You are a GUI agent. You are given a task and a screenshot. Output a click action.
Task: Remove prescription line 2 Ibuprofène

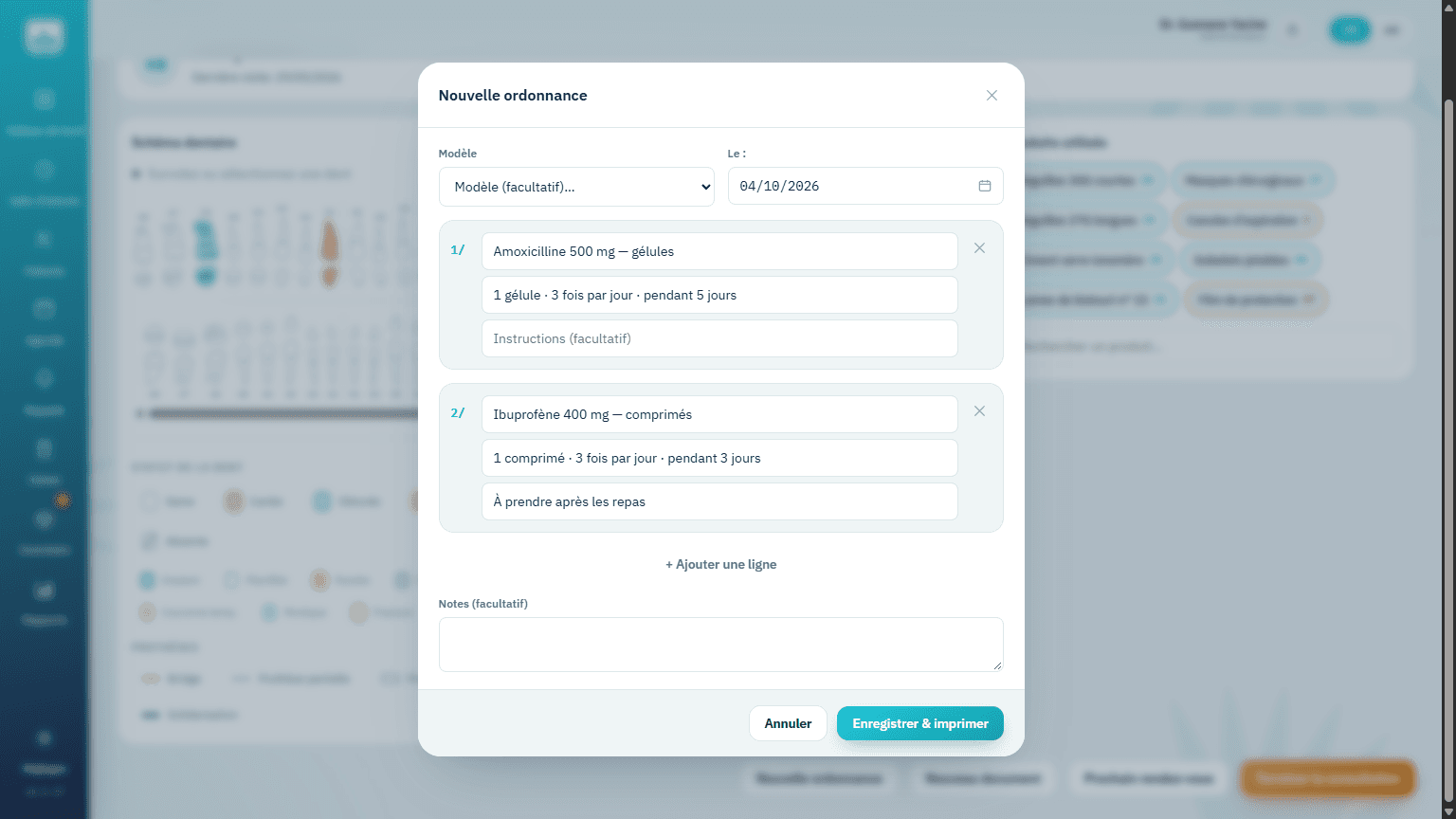click(x=979, y=411)
